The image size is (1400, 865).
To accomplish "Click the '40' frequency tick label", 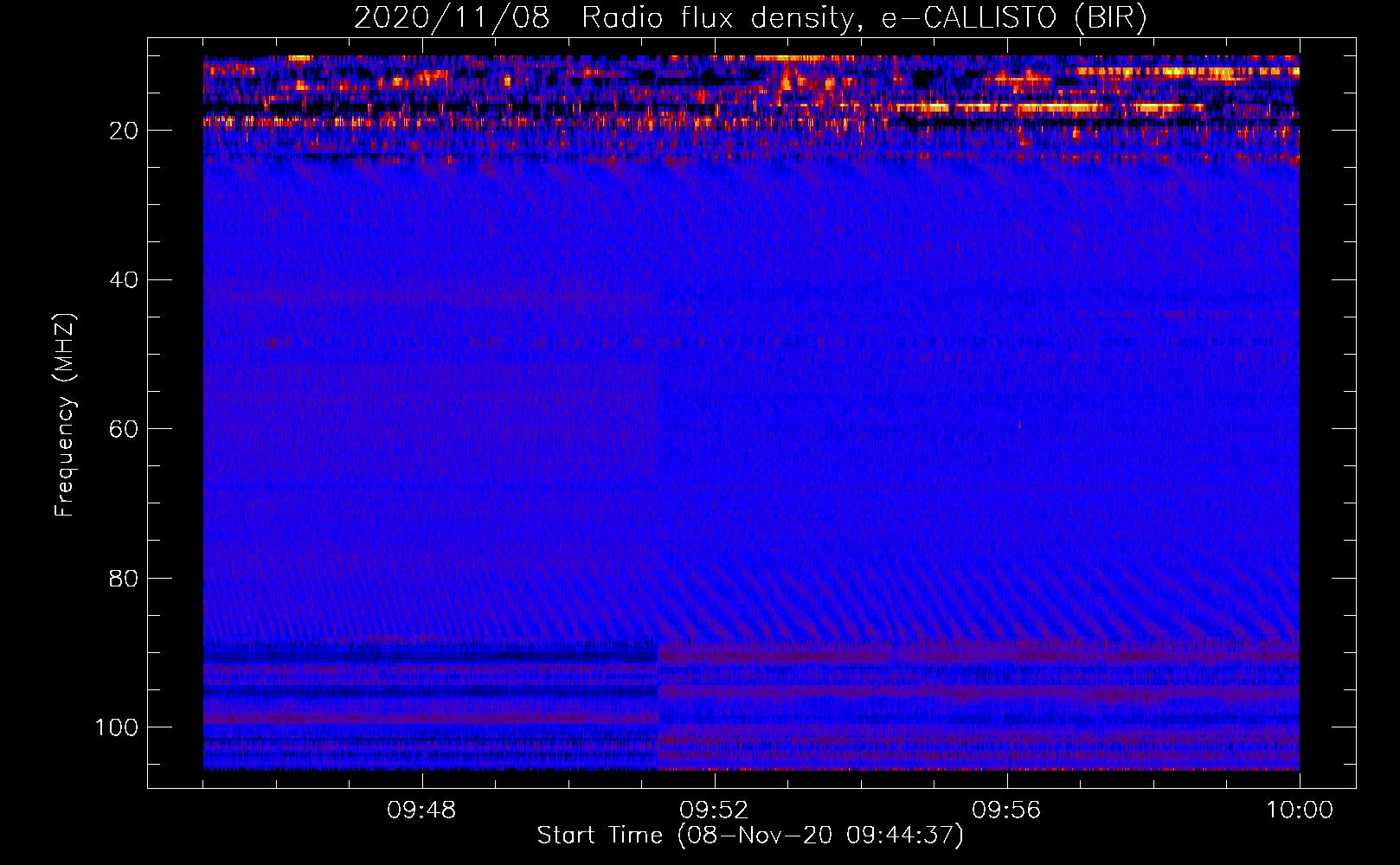I will pos(124,280).
